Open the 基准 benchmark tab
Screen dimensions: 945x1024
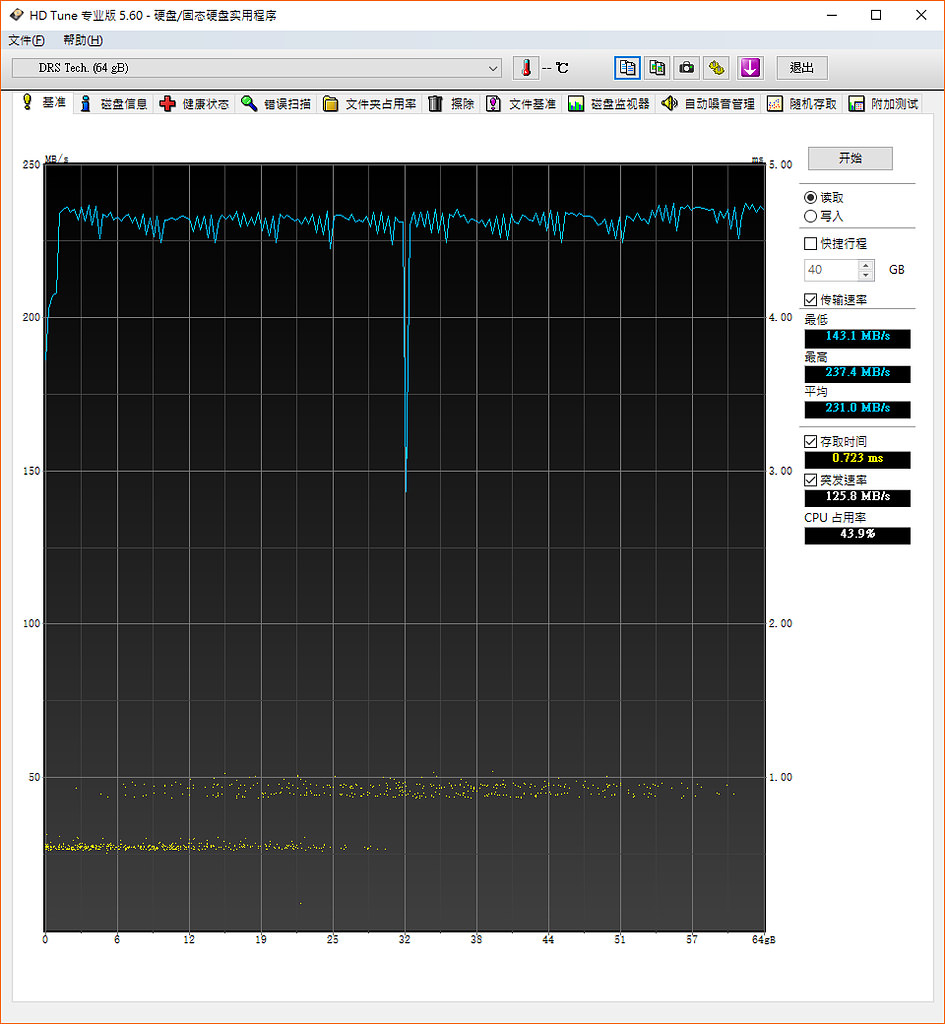tap(44, 103)
